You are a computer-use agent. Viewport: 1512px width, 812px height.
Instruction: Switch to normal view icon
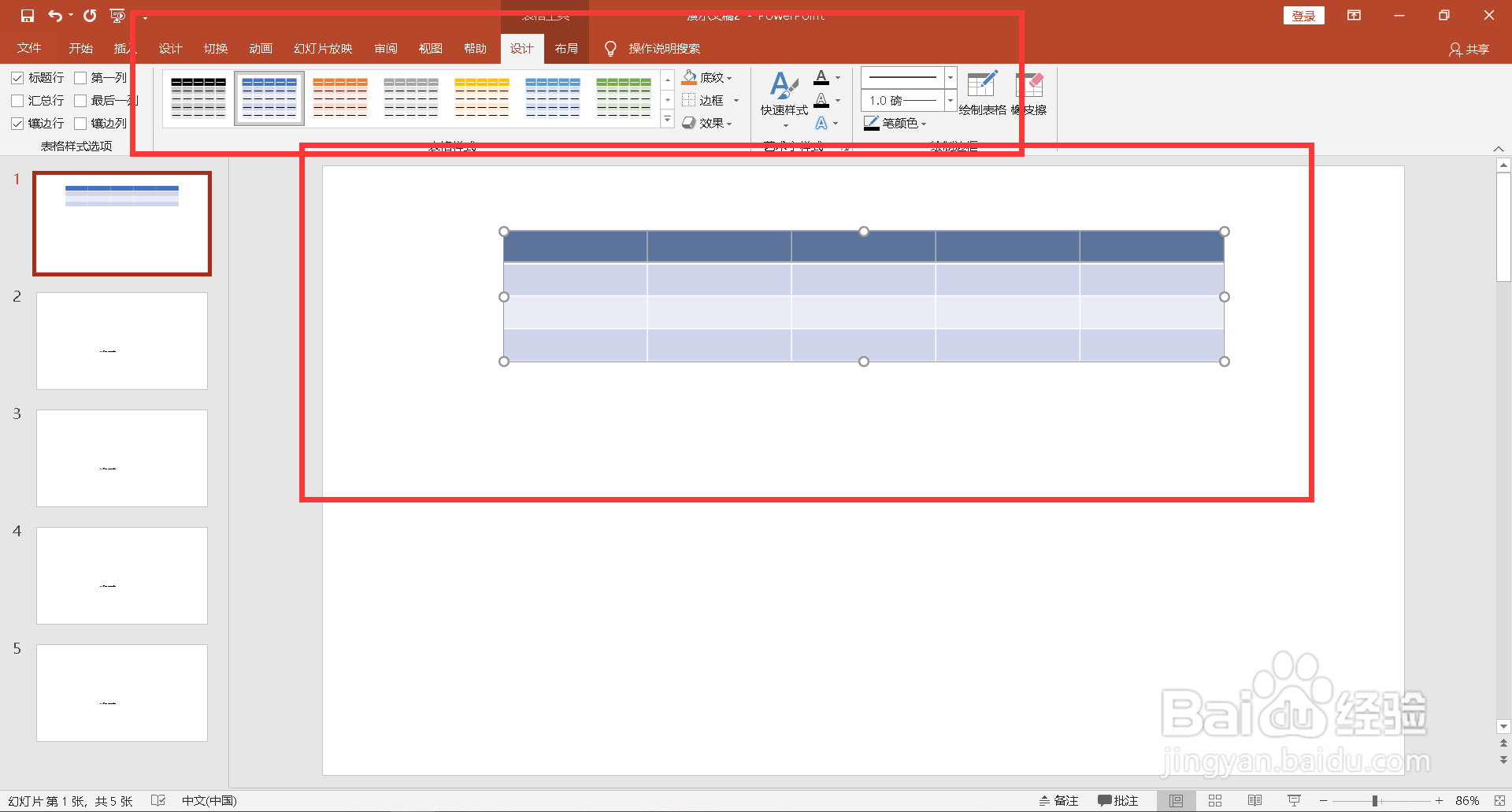click(1176, 800)
